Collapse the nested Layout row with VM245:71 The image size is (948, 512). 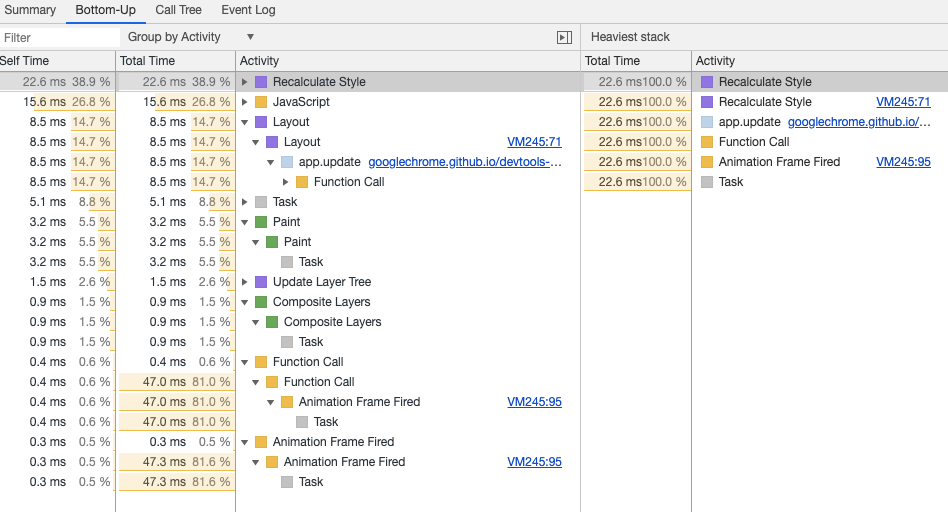255,141
